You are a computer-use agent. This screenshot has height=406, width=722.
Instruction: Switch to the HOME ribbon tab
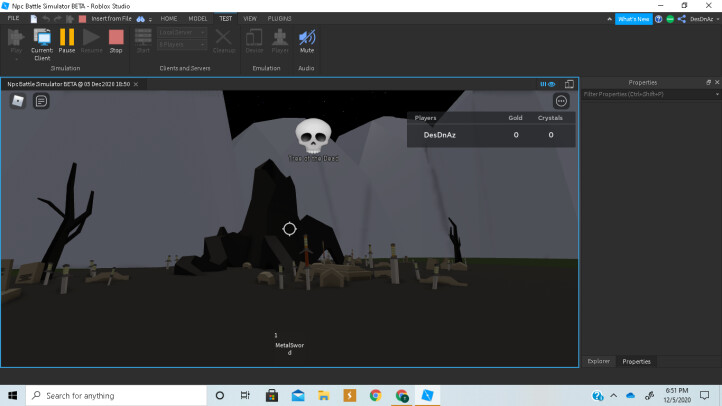tap(169, 18)
